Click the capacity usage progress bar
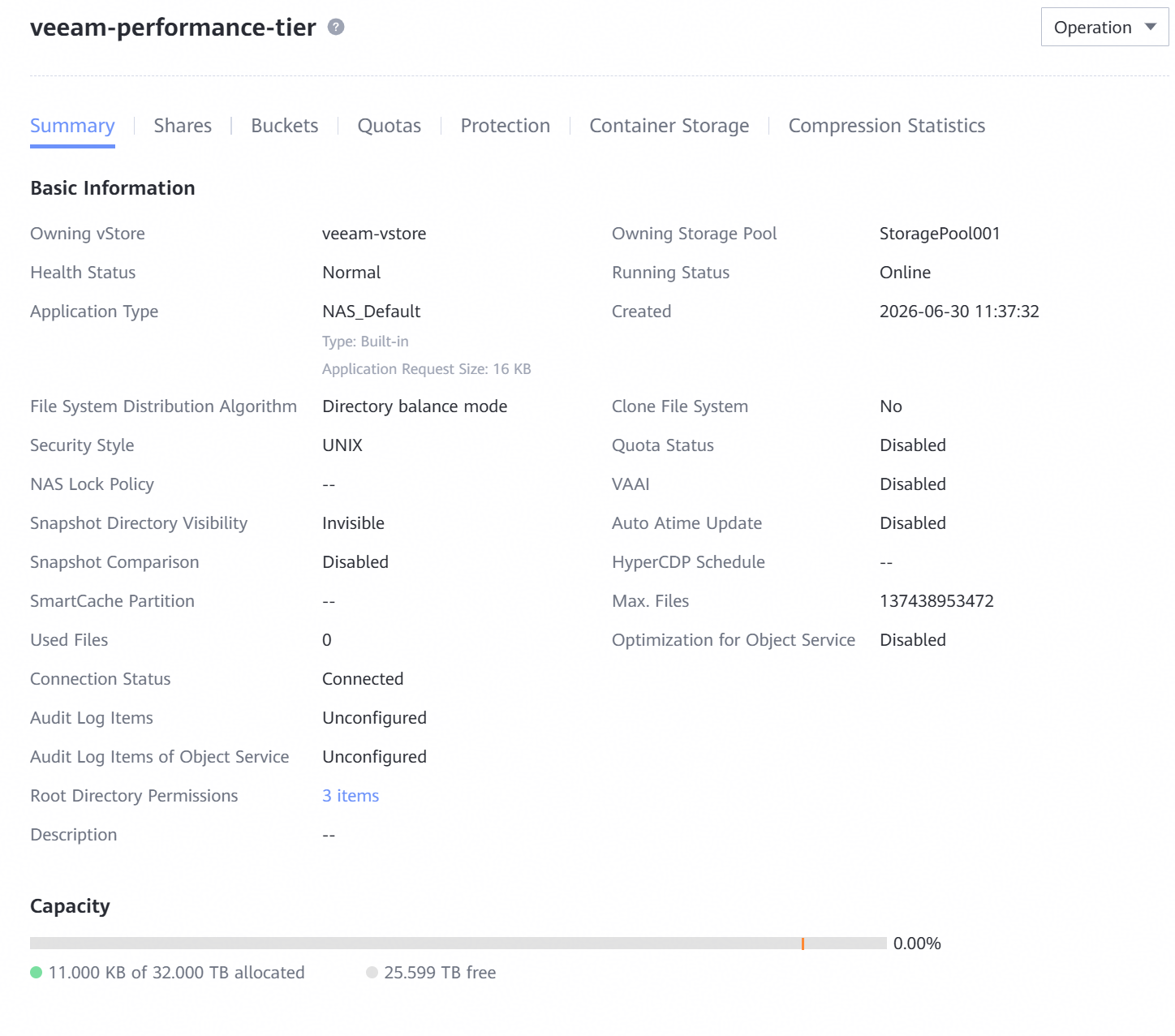Image resolution: width=1175 pixels, height=1036 pixels. 458,944
